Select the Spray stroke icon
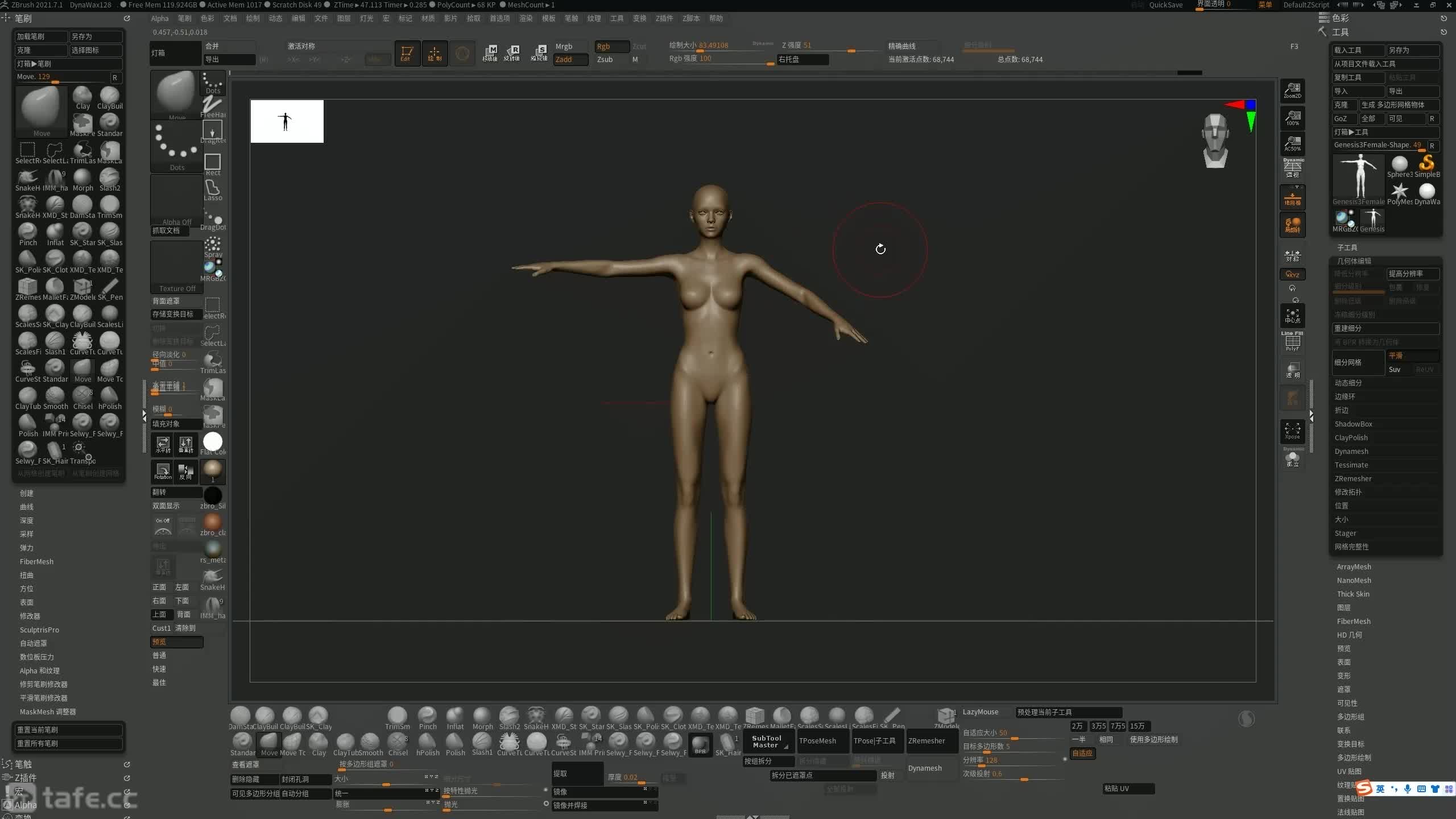The image size is (1456, 819). pyautogui.click(x=213, y=247)
